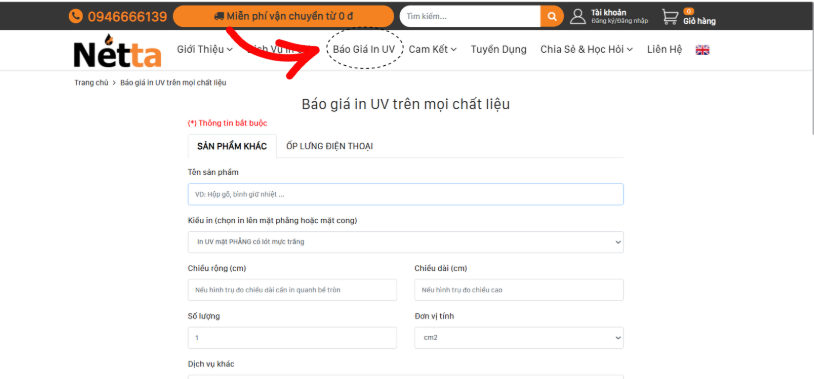Expand the Giới Thiệu menu

(x=205, y=49)
